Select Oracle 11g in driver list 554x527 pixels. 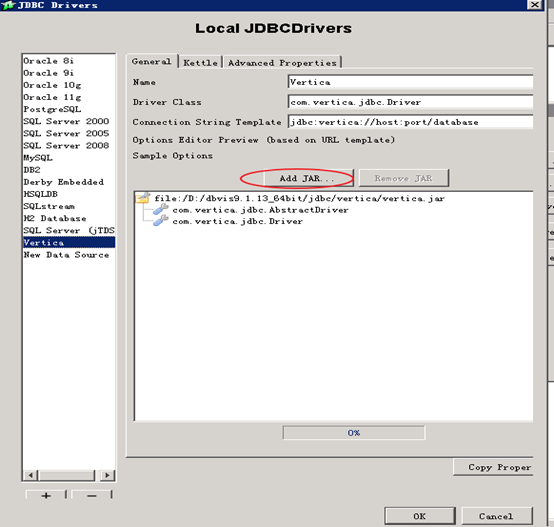[x=69, y=97]
